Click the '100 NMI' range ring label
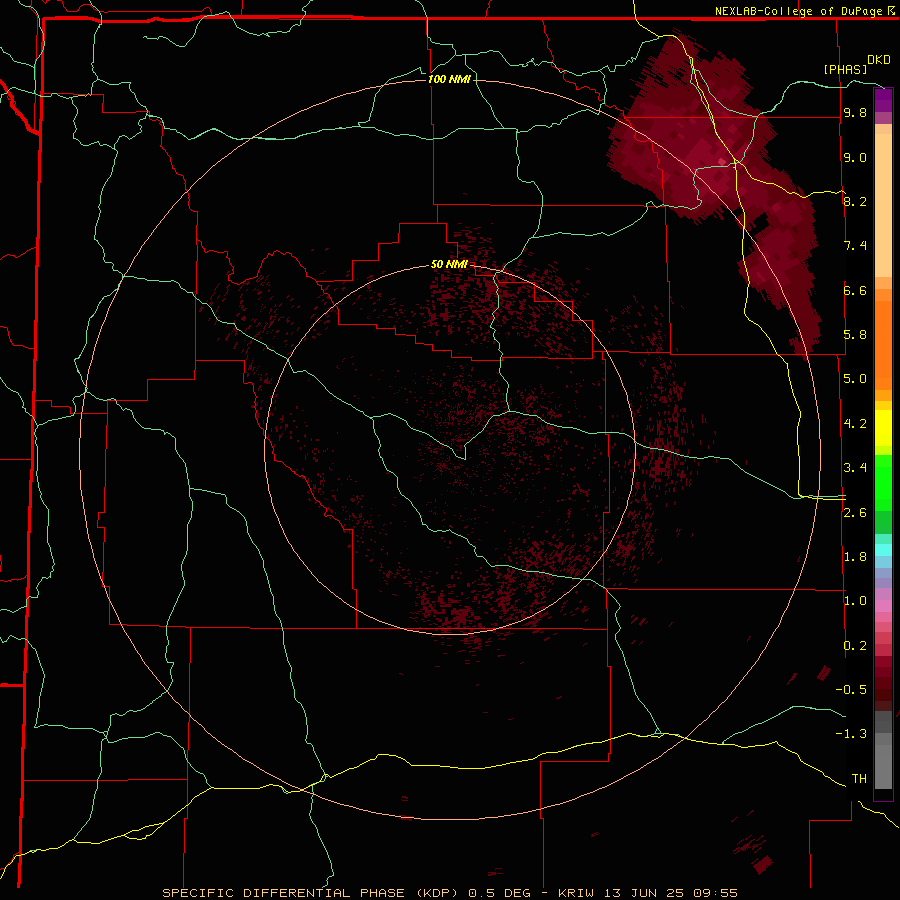Viewport: 900px width, 900px height. pyautogui.click(x=449, y=79)
